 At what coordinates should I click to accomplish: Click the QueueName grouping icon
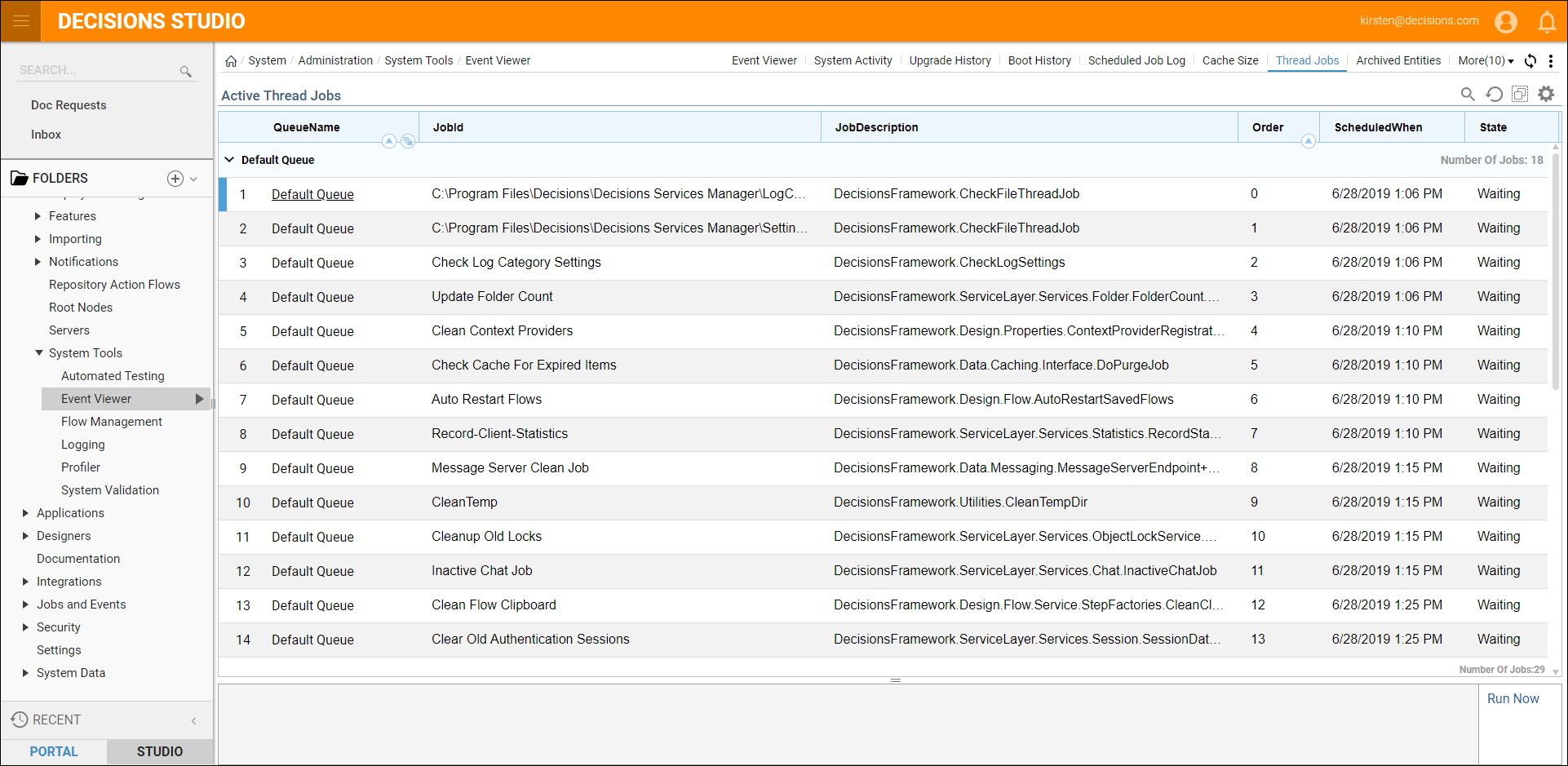[x=408, y=141]
